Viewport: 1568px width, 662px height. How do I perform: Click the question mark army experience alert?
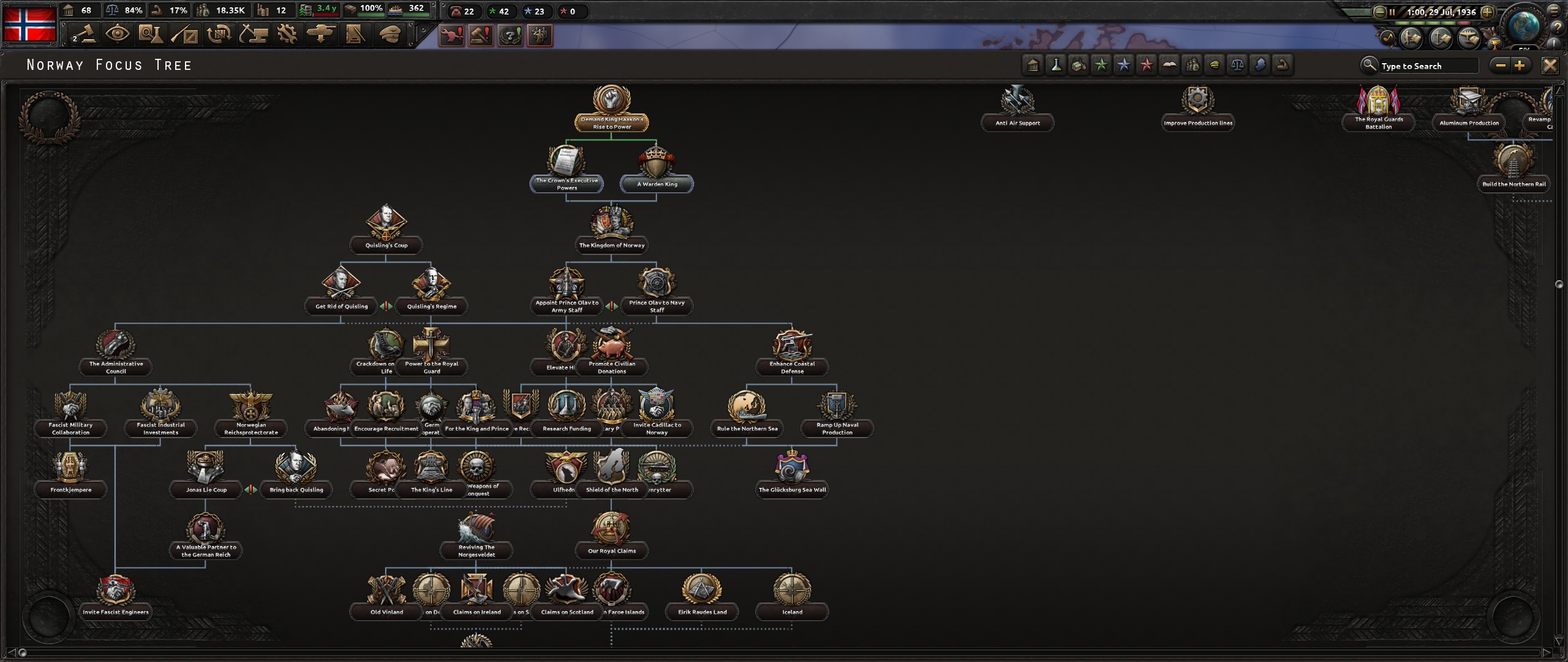pyautogui.click(x=510, y=36)
